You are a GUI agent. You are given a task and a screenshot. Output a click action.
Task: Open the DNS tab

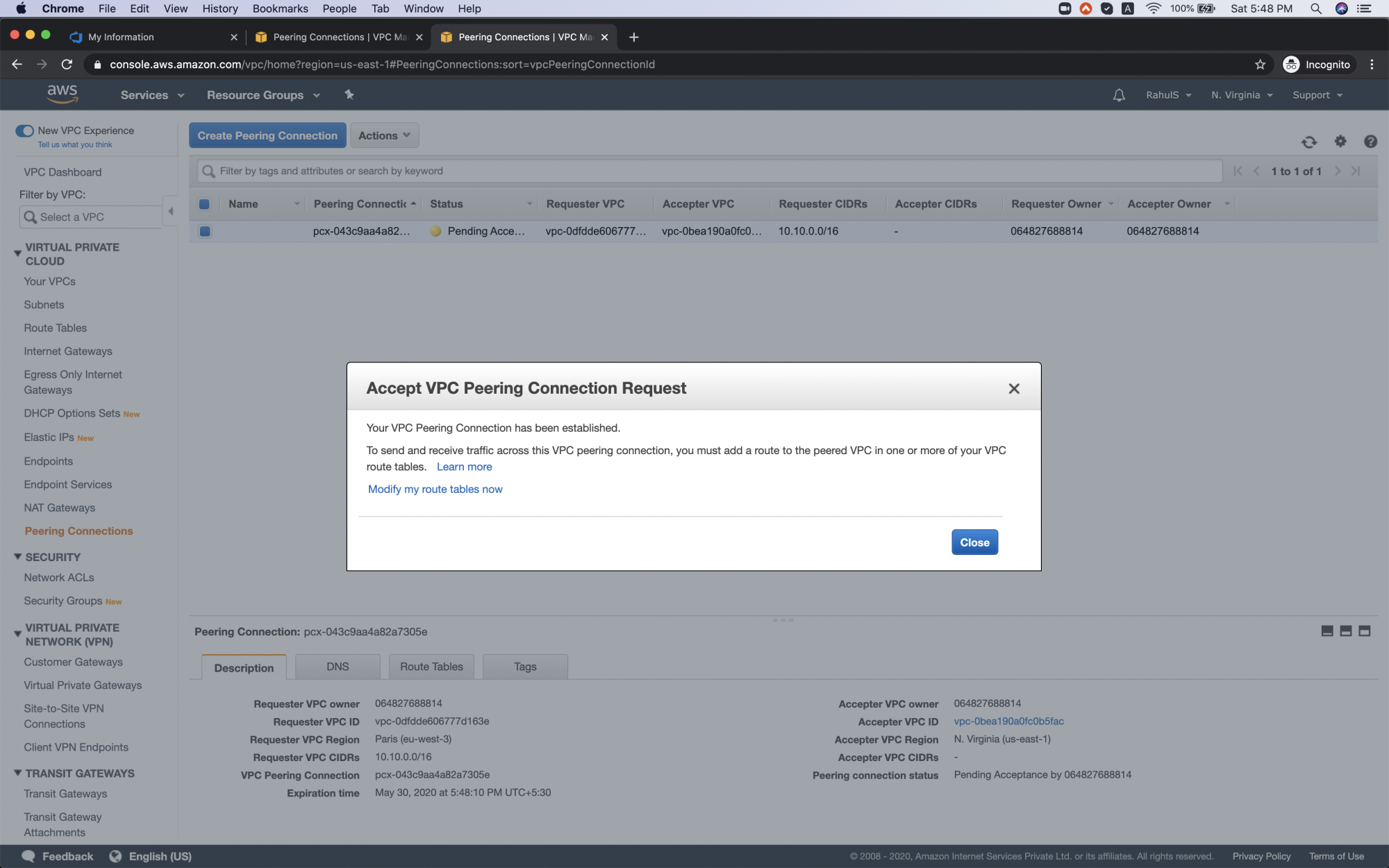338,666
